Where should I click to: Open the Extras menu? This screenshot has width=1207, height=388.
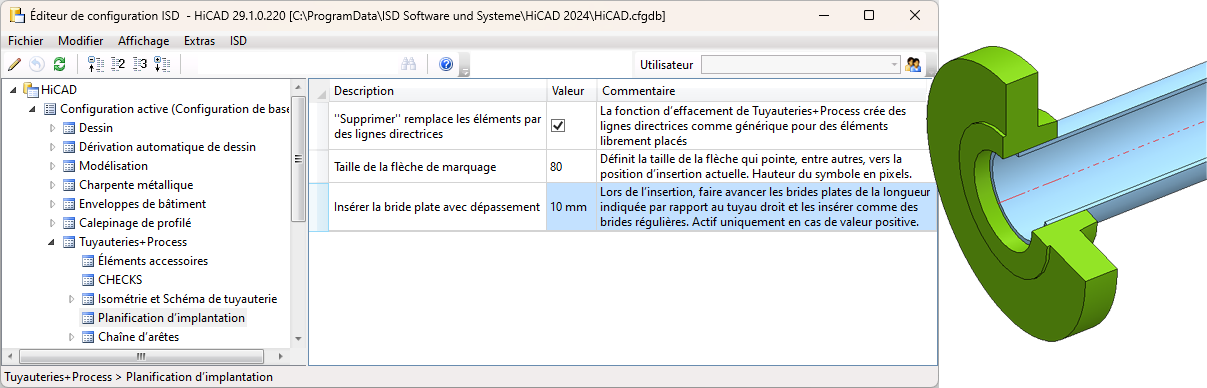coord(199,41)
